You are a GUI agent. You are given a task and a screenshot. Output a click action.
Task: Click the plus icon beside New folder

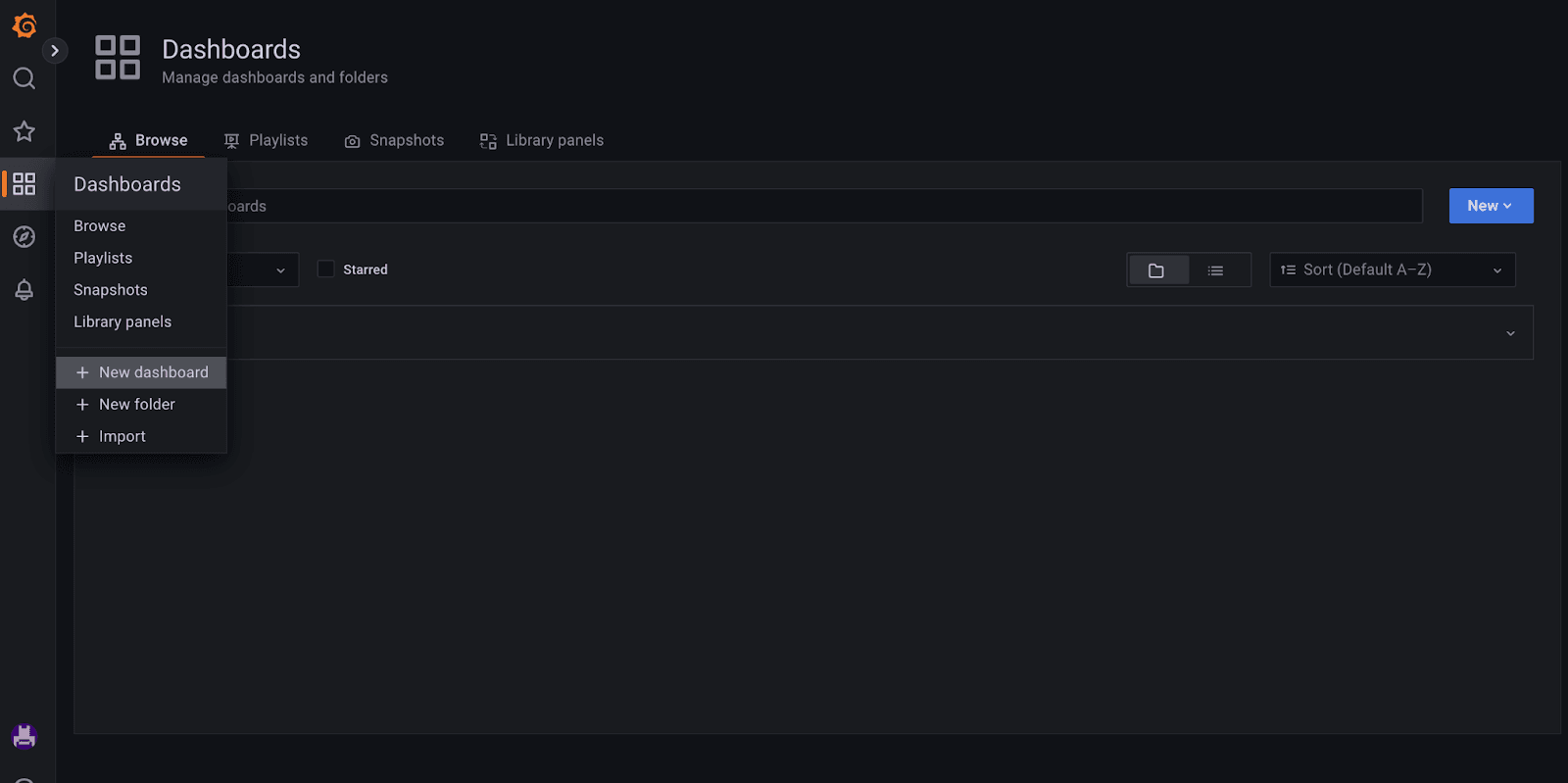(x=82, y=405)
